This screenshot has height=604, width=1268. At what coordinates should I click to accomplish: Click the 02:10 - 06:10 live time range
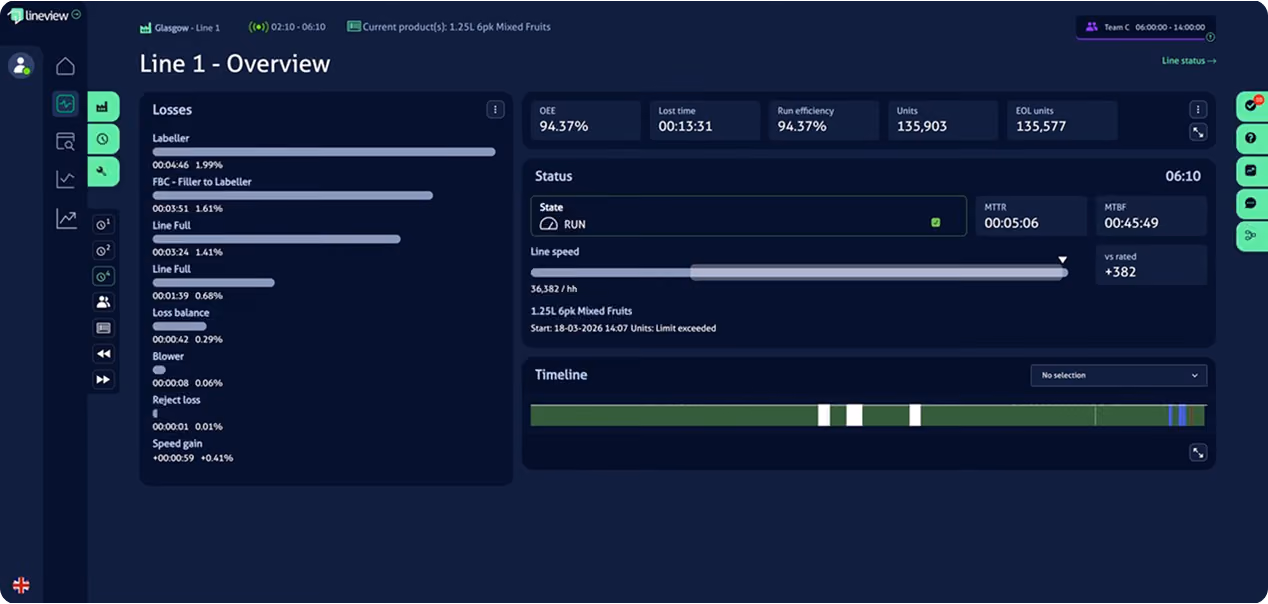pos(287,27)
